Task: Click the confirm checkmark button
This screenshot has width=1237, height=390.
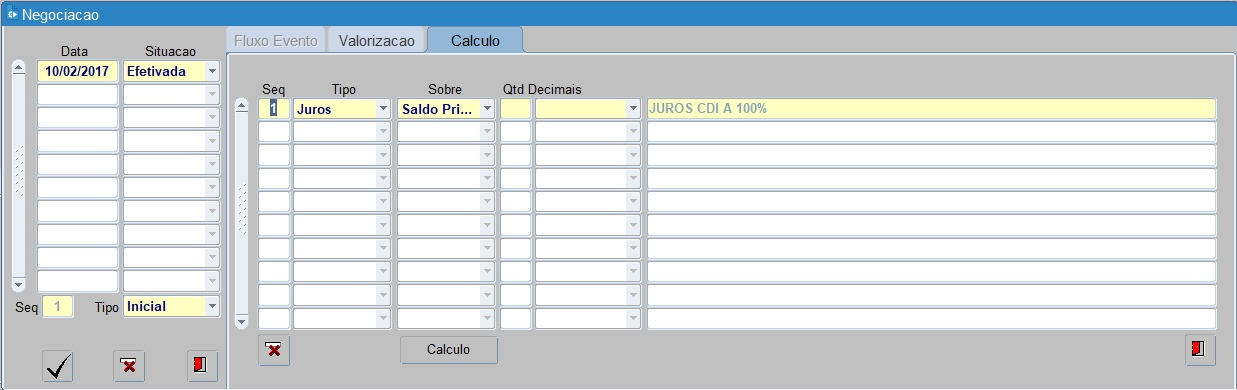Action: [x=58, y=367]
